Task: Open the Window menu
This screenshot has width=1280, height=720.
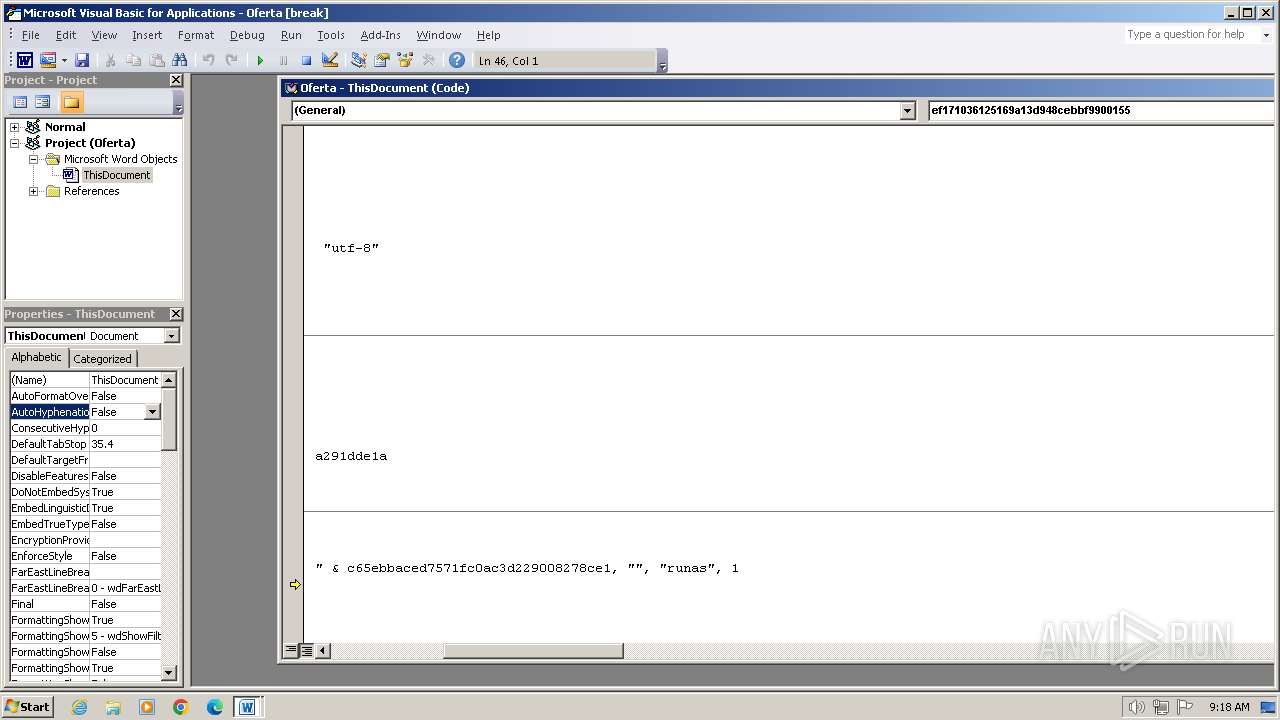Action: [439, 35]
